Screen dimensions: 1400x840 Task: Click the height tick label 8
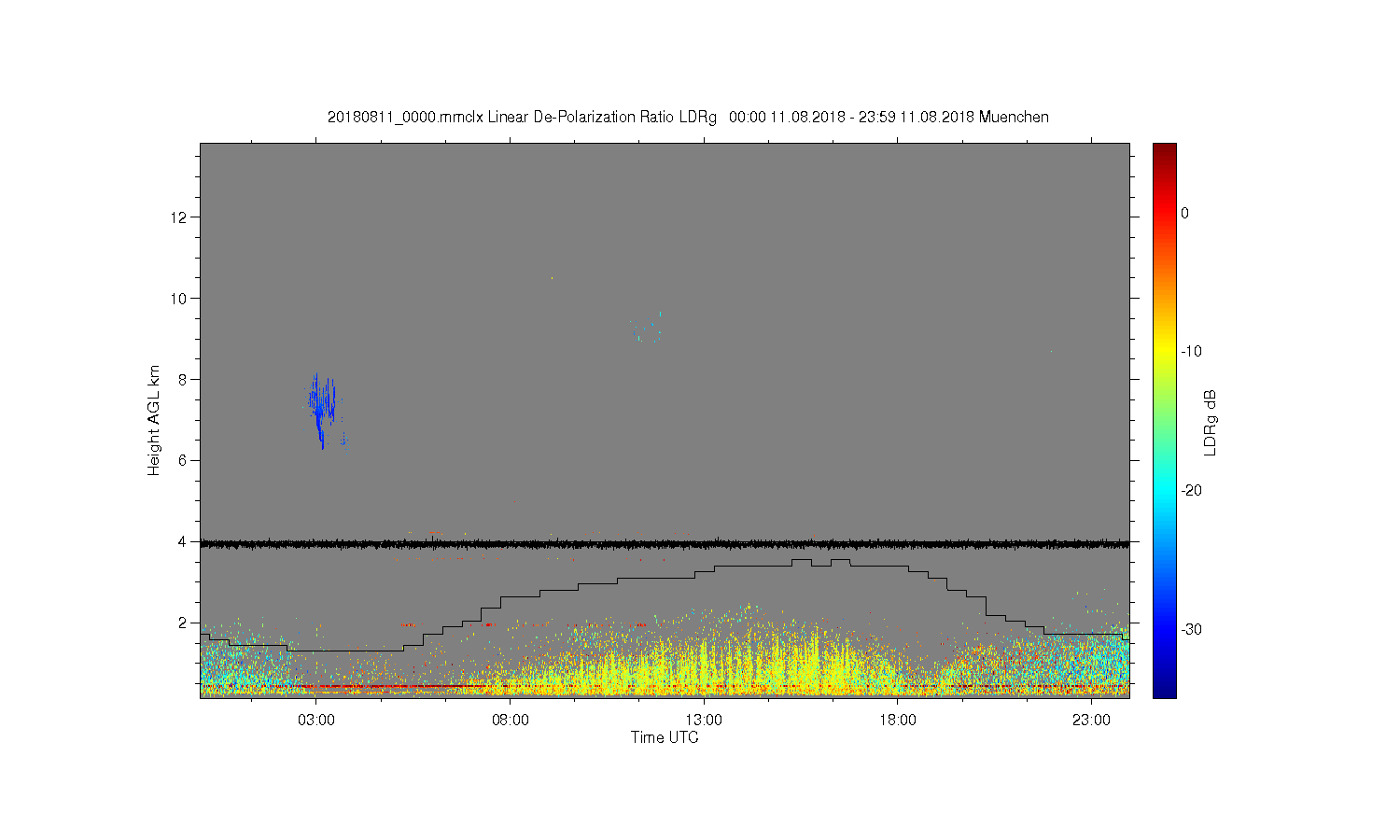click(x=184, y=380)
